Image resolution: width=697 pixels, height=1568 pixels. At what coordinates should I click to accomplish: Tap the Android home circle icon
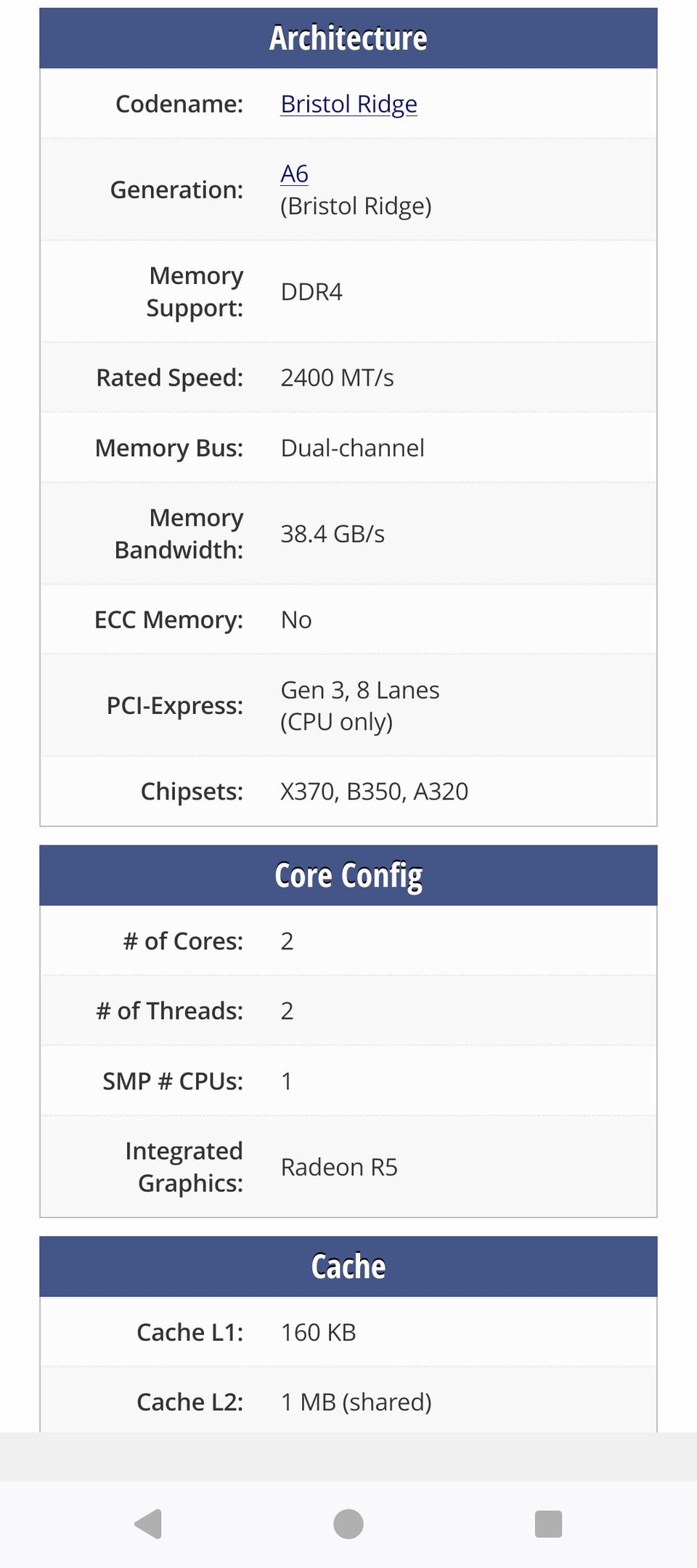(348, 1524)
